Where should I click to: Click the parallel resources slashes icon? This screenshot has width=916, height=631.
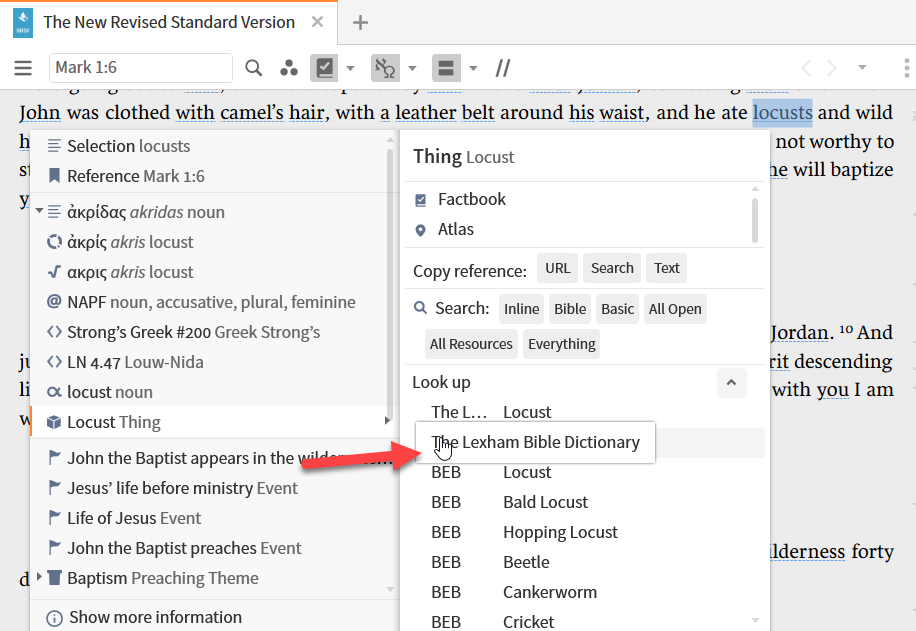[502, 68]
